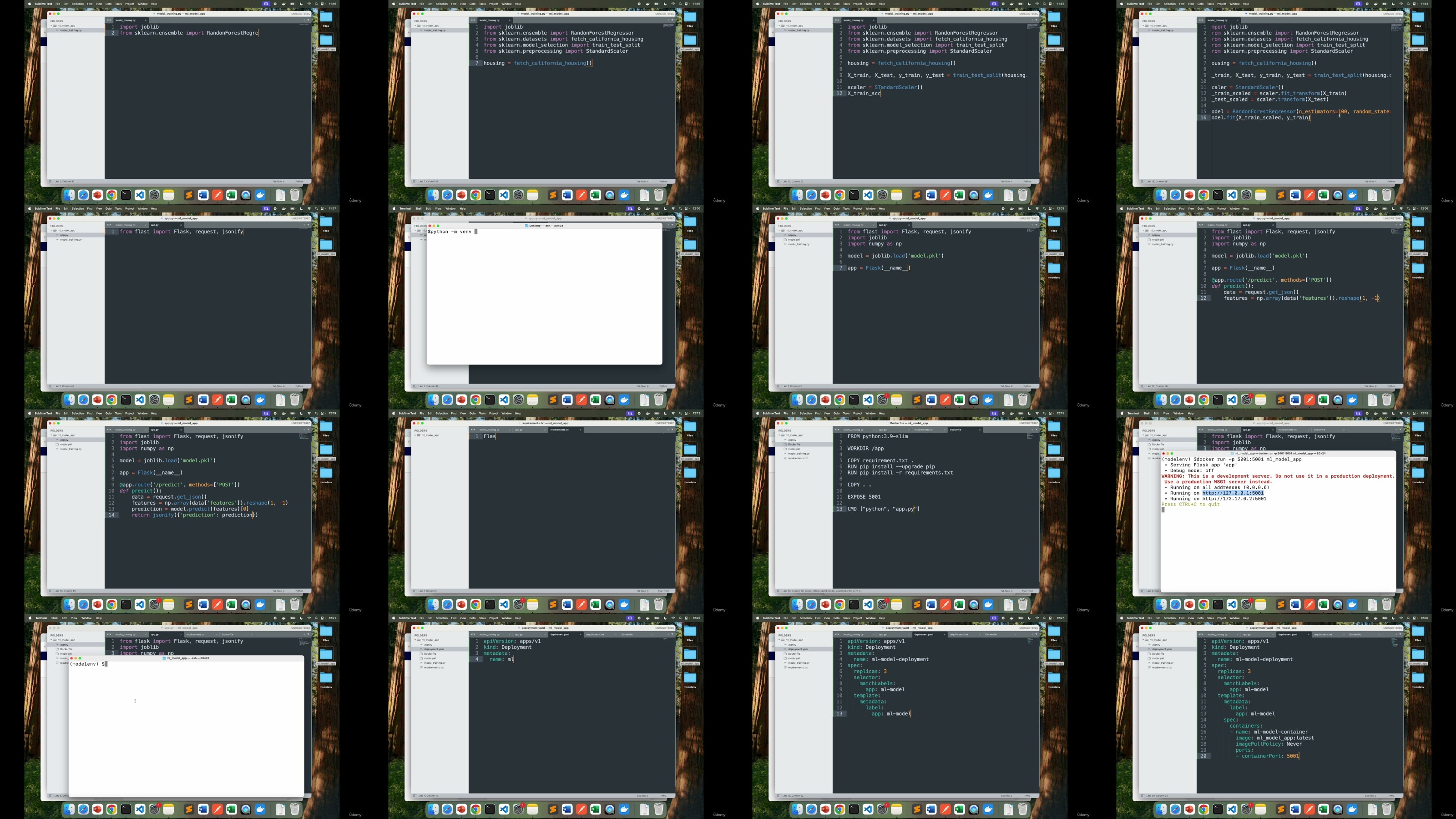Toggle sidebar button in Dockerfile screenshot's status bar
Viewport: 1456px width, 819px height.
[779, 591]
